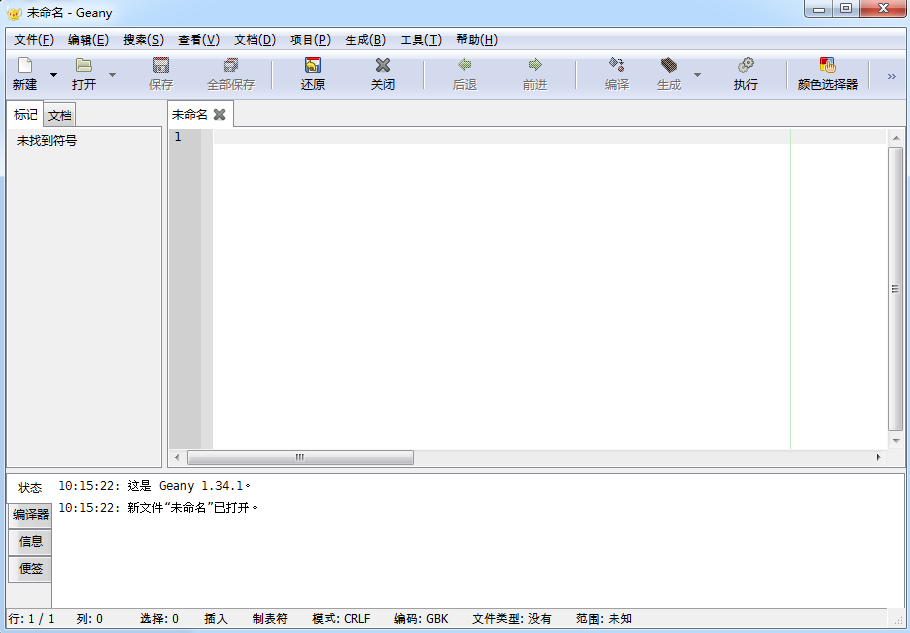Image resolution: width=910 pixels, height=633 pixels.
Task: Click the 范围: 未知 status entry
Action: coord(604,618)
